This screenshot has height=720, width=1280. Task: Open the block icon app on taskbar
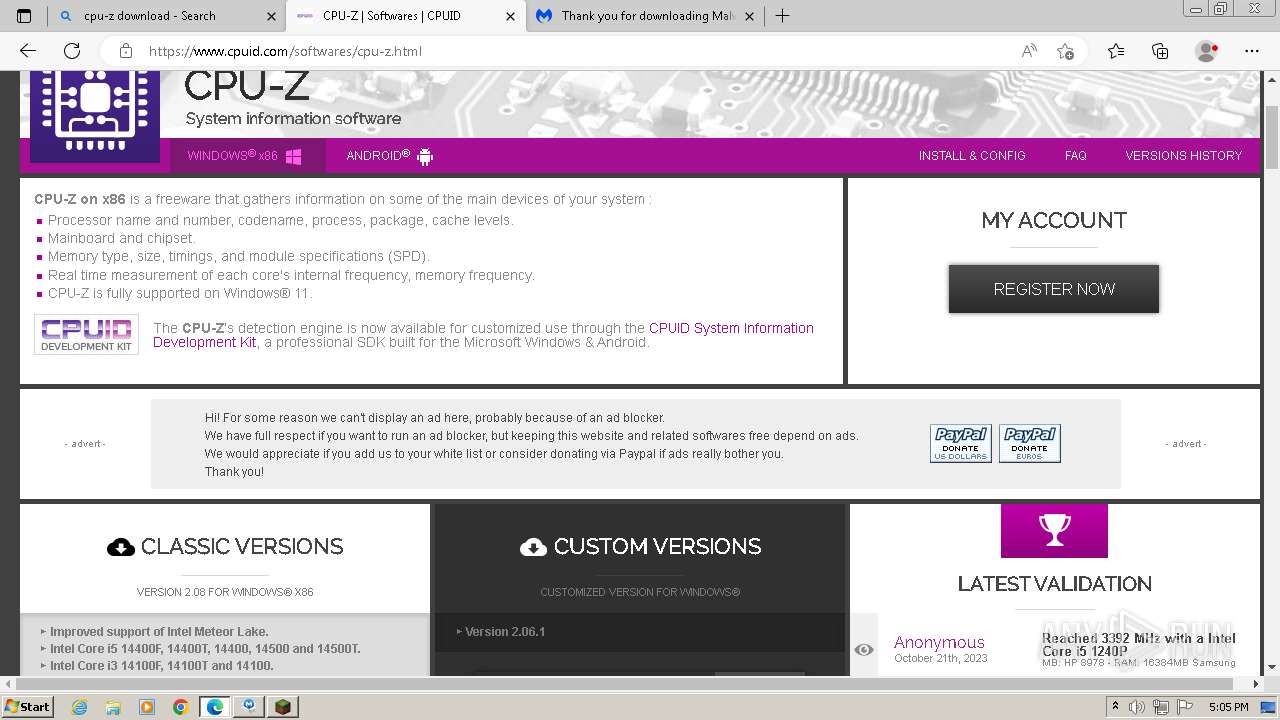[283, 707]
